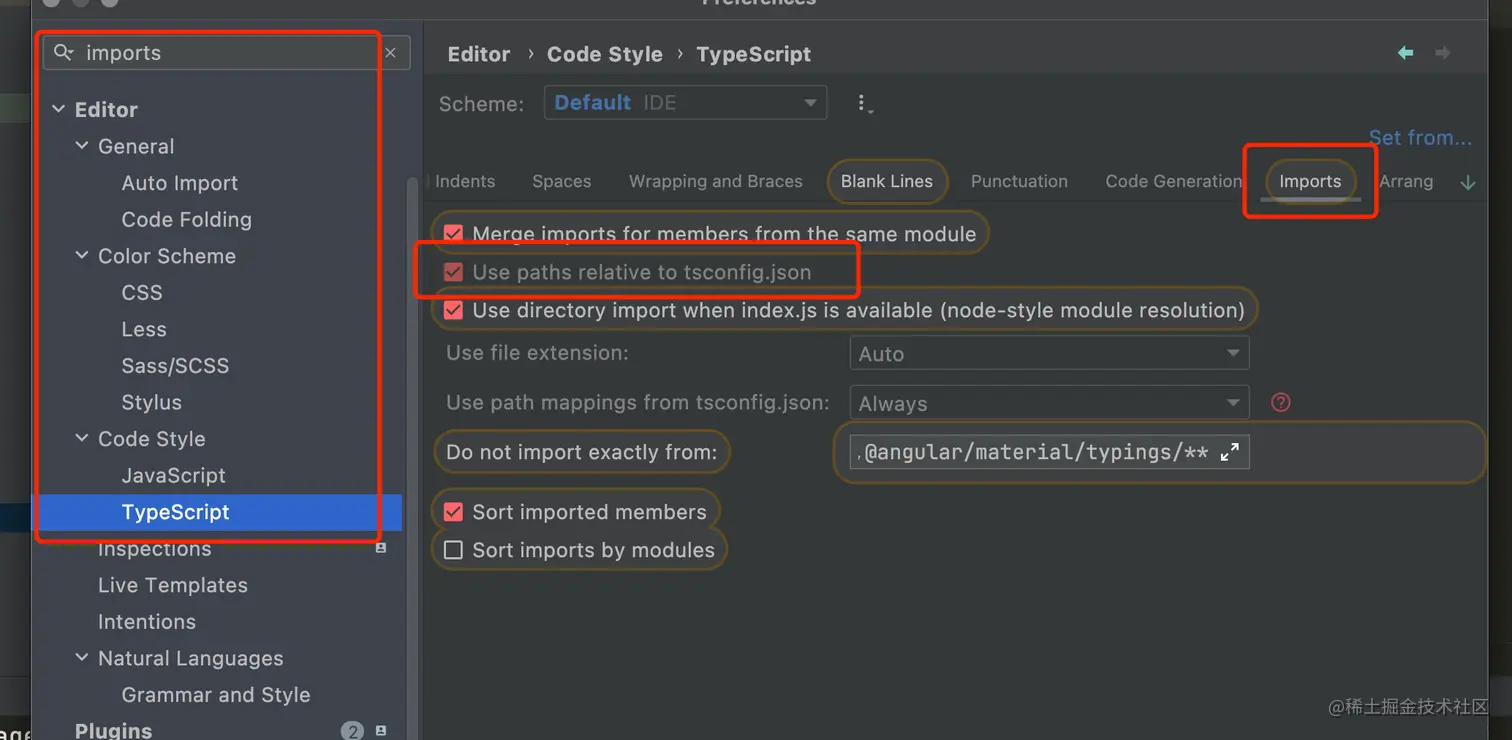
Task: Click the Inspections project-level settings icon
Action: [381, 548]
